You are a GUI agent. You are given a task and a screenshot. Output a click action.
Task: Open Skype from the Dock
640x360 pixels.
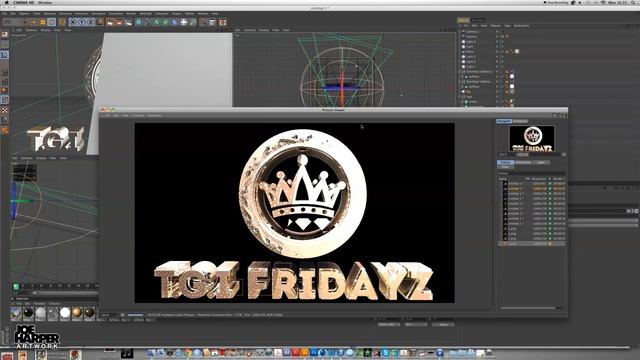click(385, 353)
